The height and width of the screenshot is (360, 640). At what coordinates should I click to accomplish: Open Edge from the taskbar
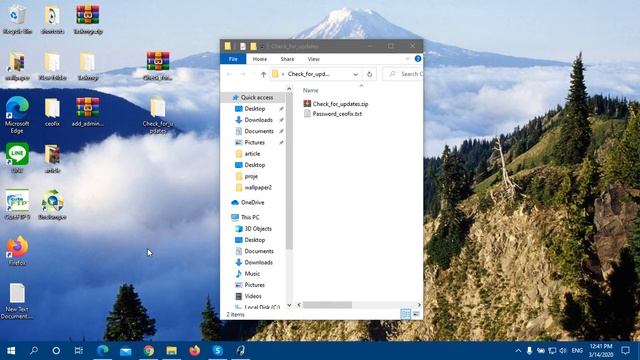[103, 351]
